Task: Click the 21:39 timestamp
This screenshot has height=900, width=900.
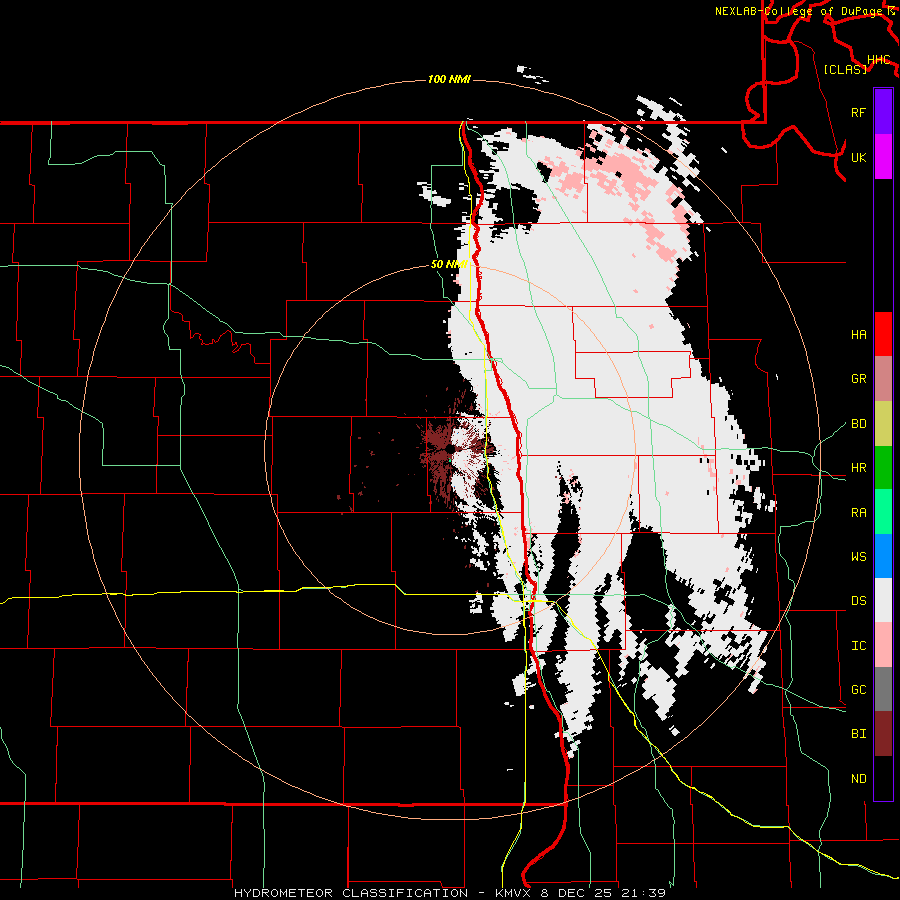Action: pyautogui.click(x=643, y=893)
